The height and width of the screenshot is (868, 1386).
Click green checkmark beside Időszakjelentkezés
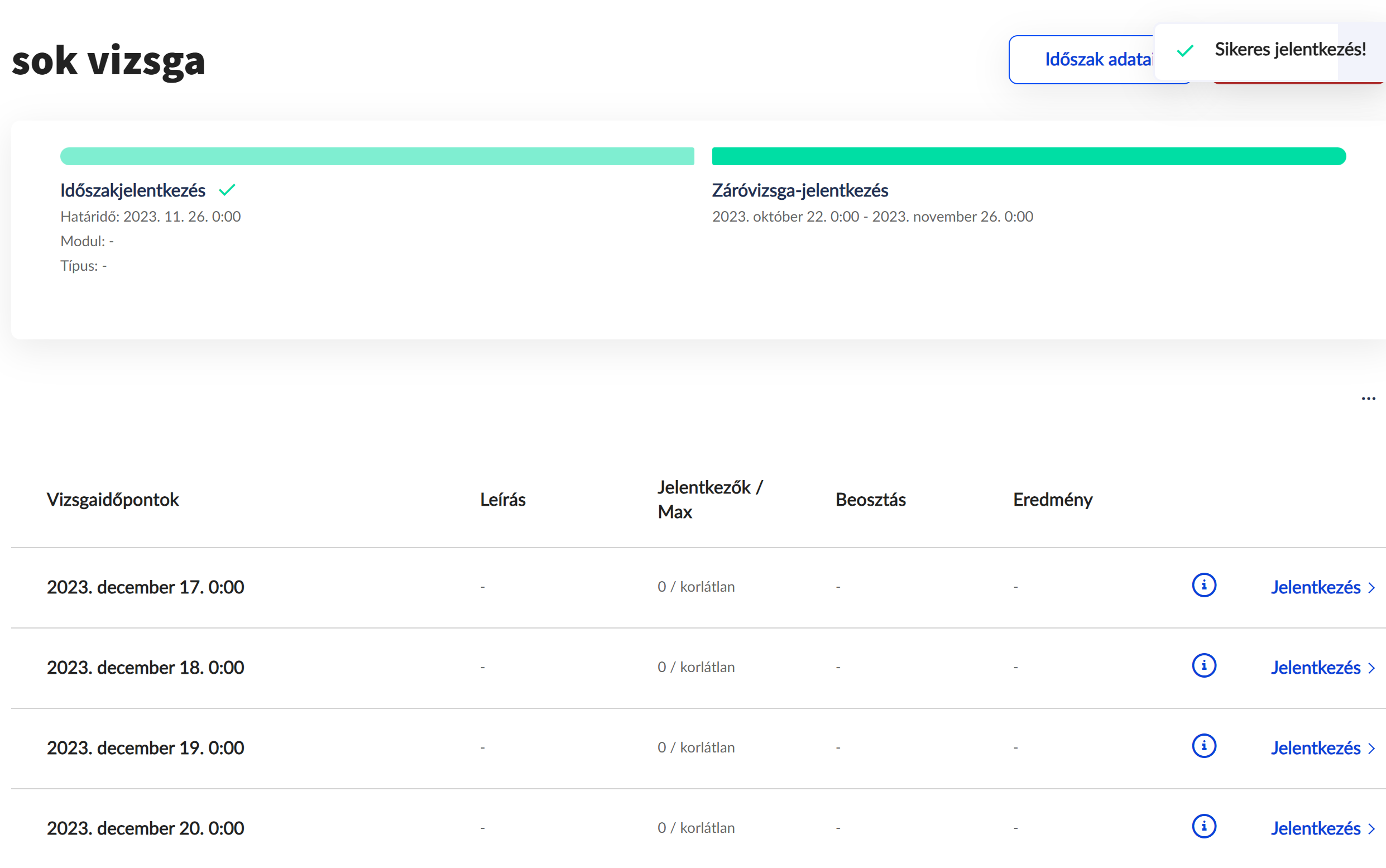pos(227,190)
